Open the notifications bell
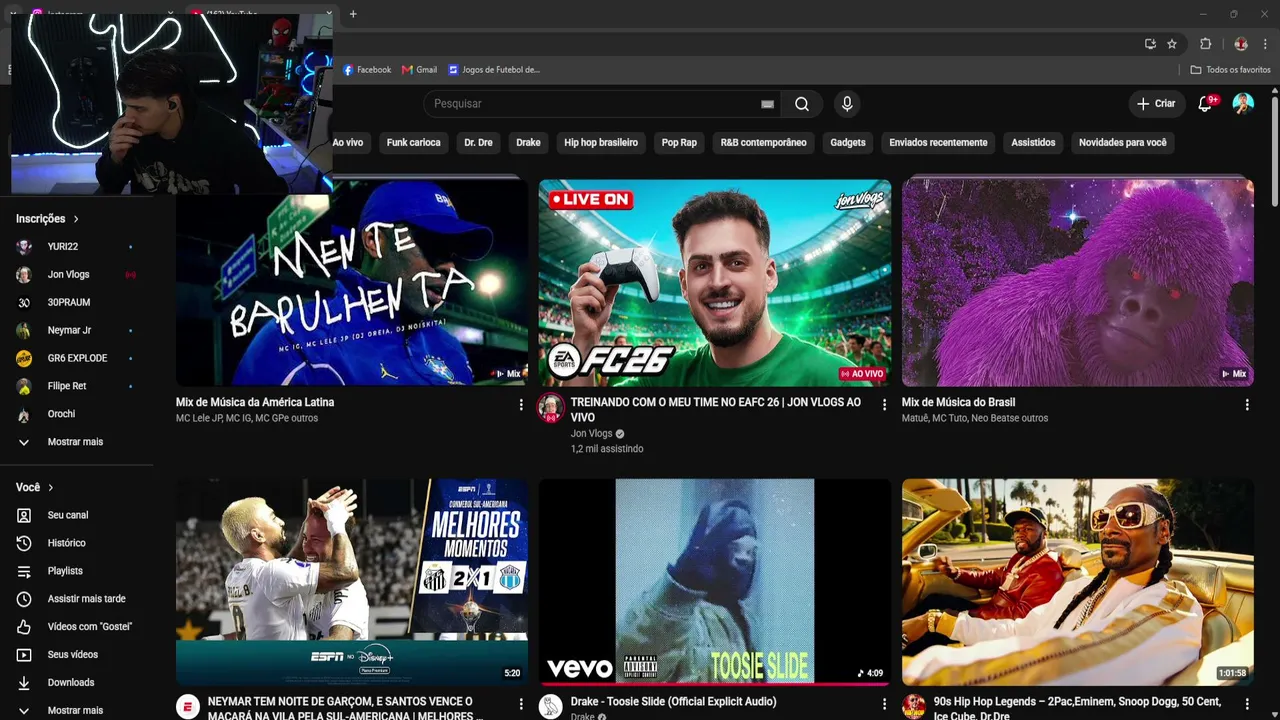Image resolution: width=1280 pixels, height=720 pixels. [x=1205, y=104]
